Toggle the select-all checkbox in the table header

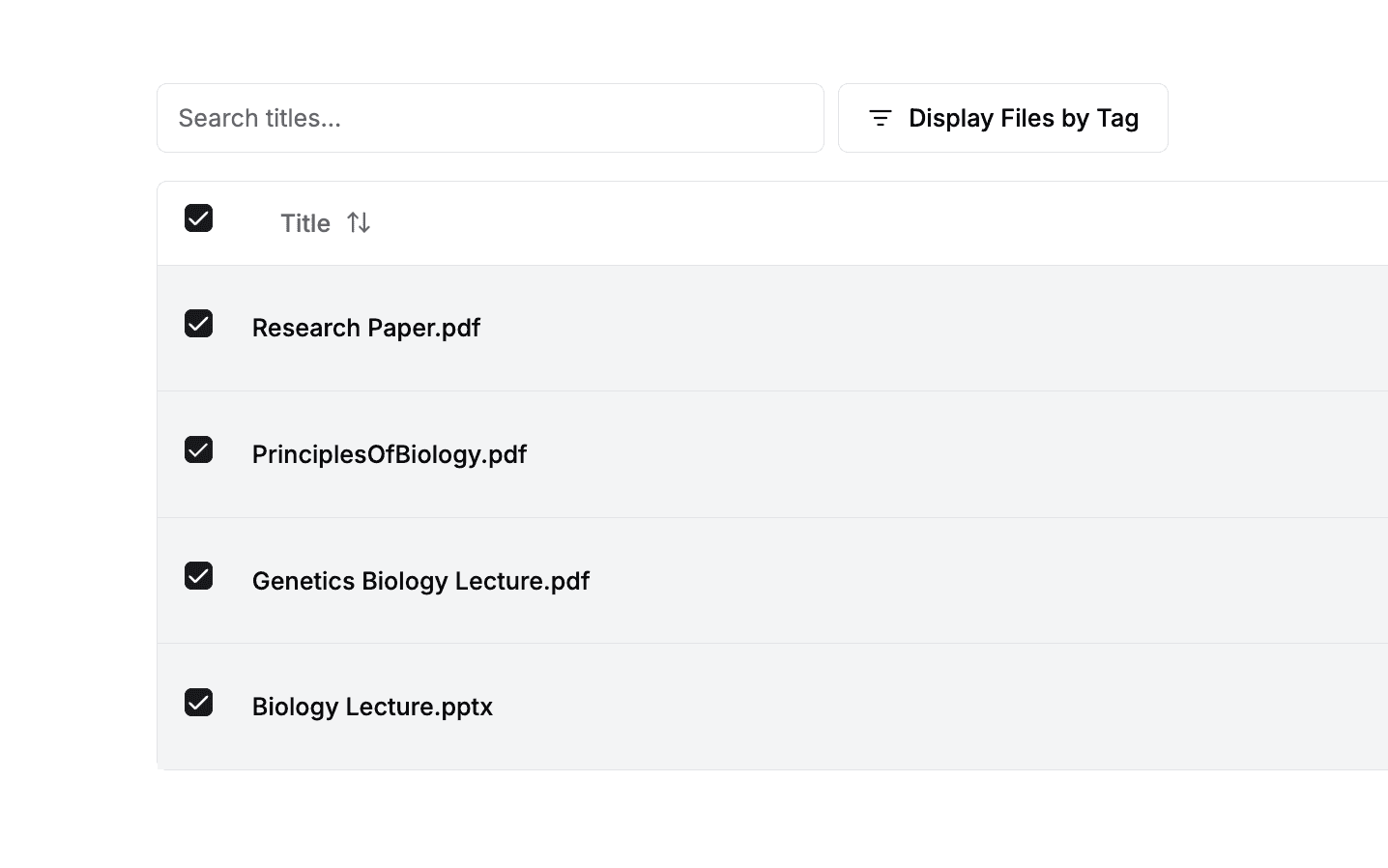click(198, 218)
